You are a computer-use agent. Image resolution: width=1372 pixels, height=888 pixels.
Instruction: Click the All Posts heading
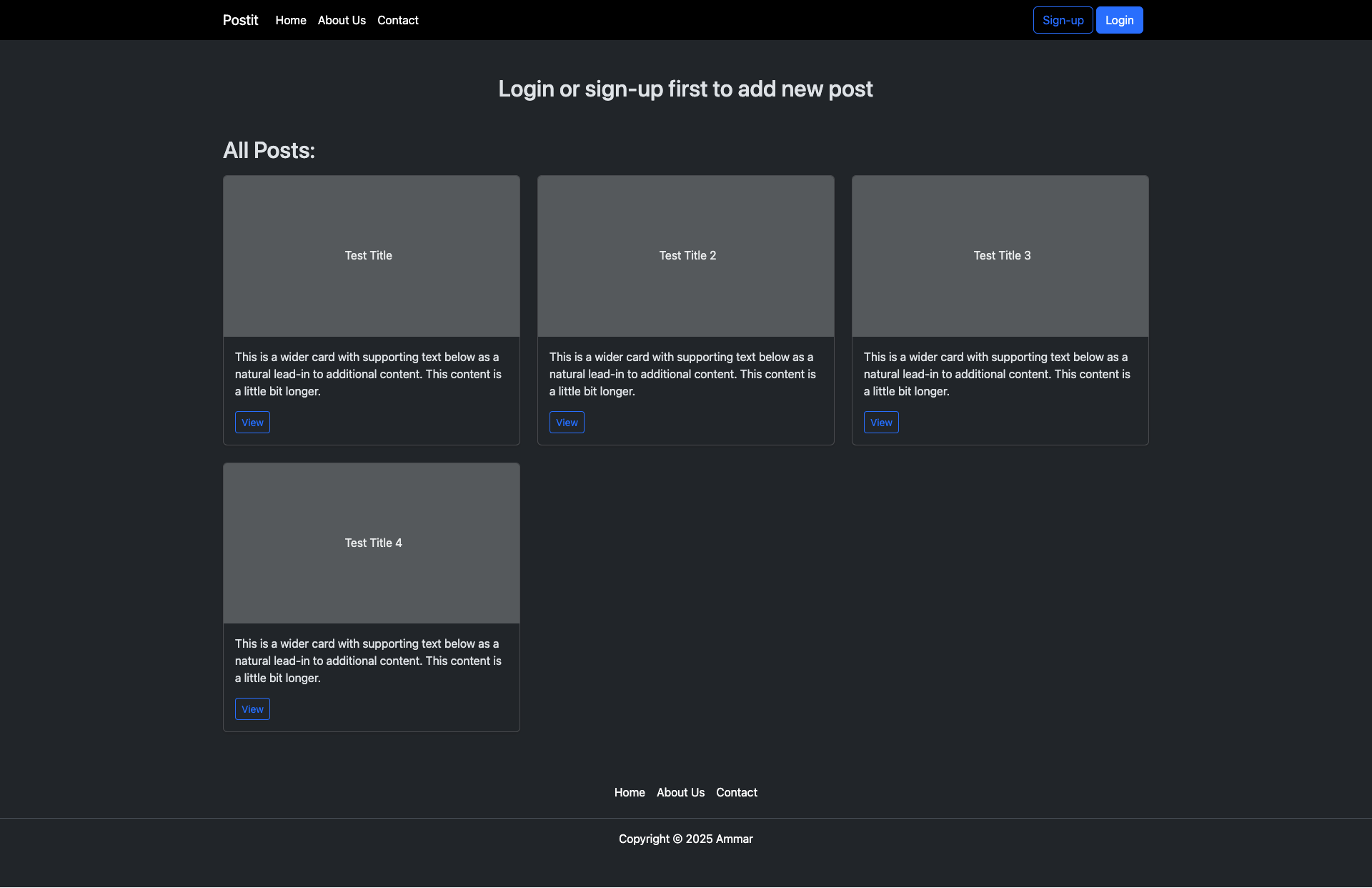(x=269, y=150)
